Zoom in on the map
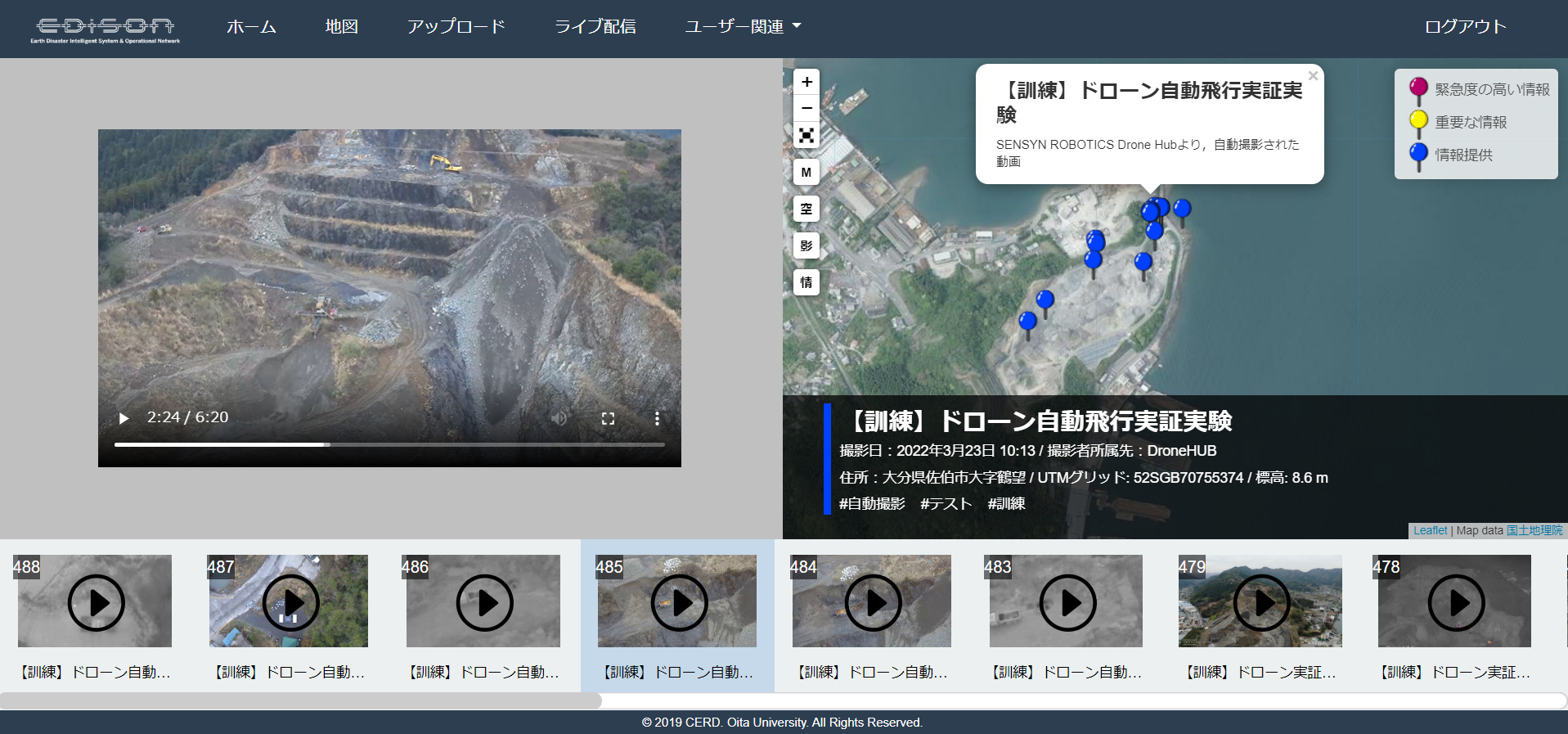This screenshot has height=734, width=1568. pyautogui.click(x=806, y=82)
